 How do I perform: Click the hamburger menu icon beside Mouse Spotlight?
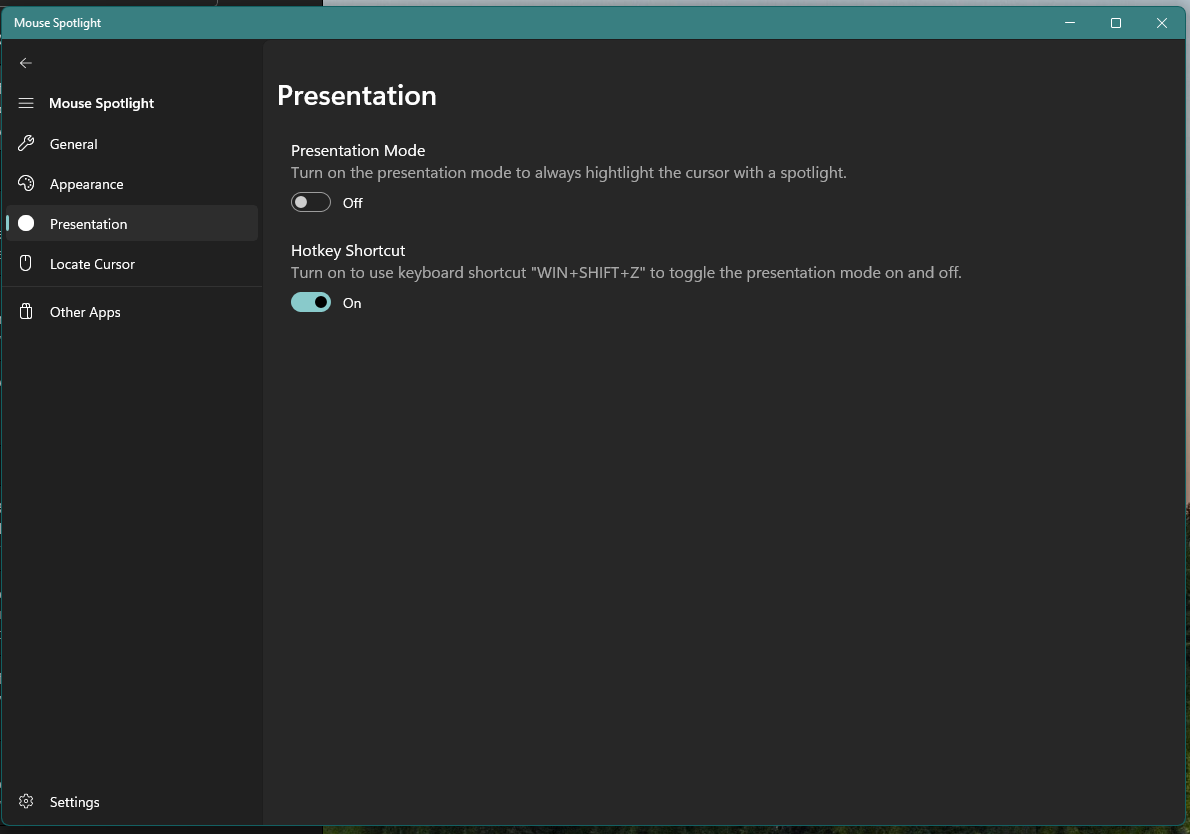pyautogui.click(x=26, y=103)
